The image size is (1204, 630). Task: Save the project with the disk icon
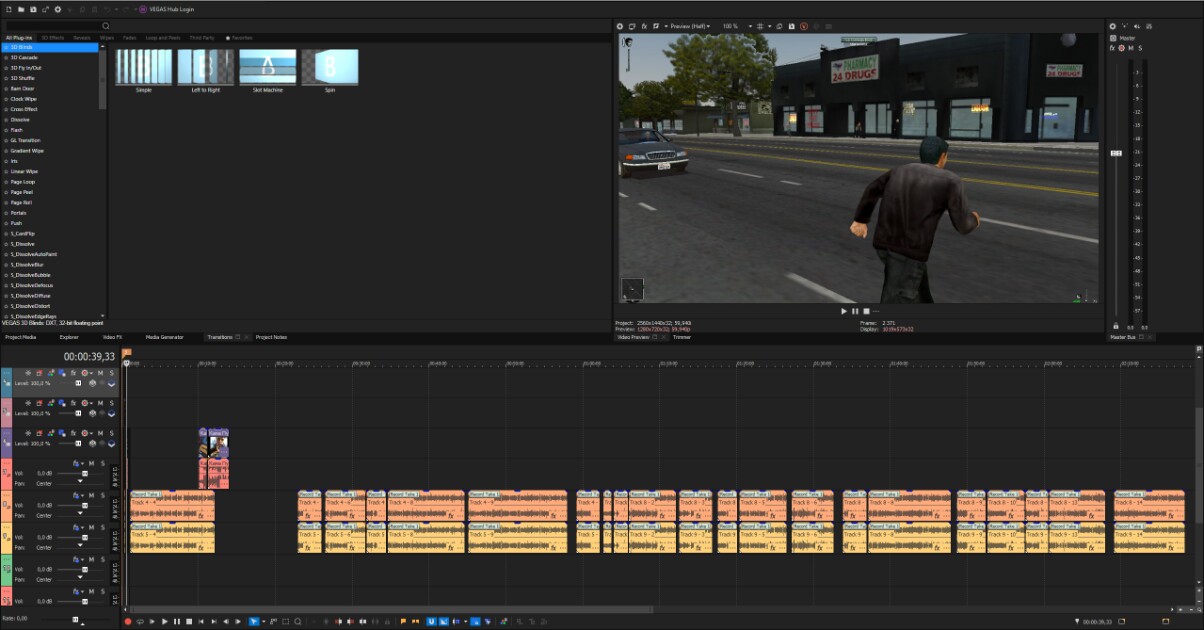[x=33, y=9]
